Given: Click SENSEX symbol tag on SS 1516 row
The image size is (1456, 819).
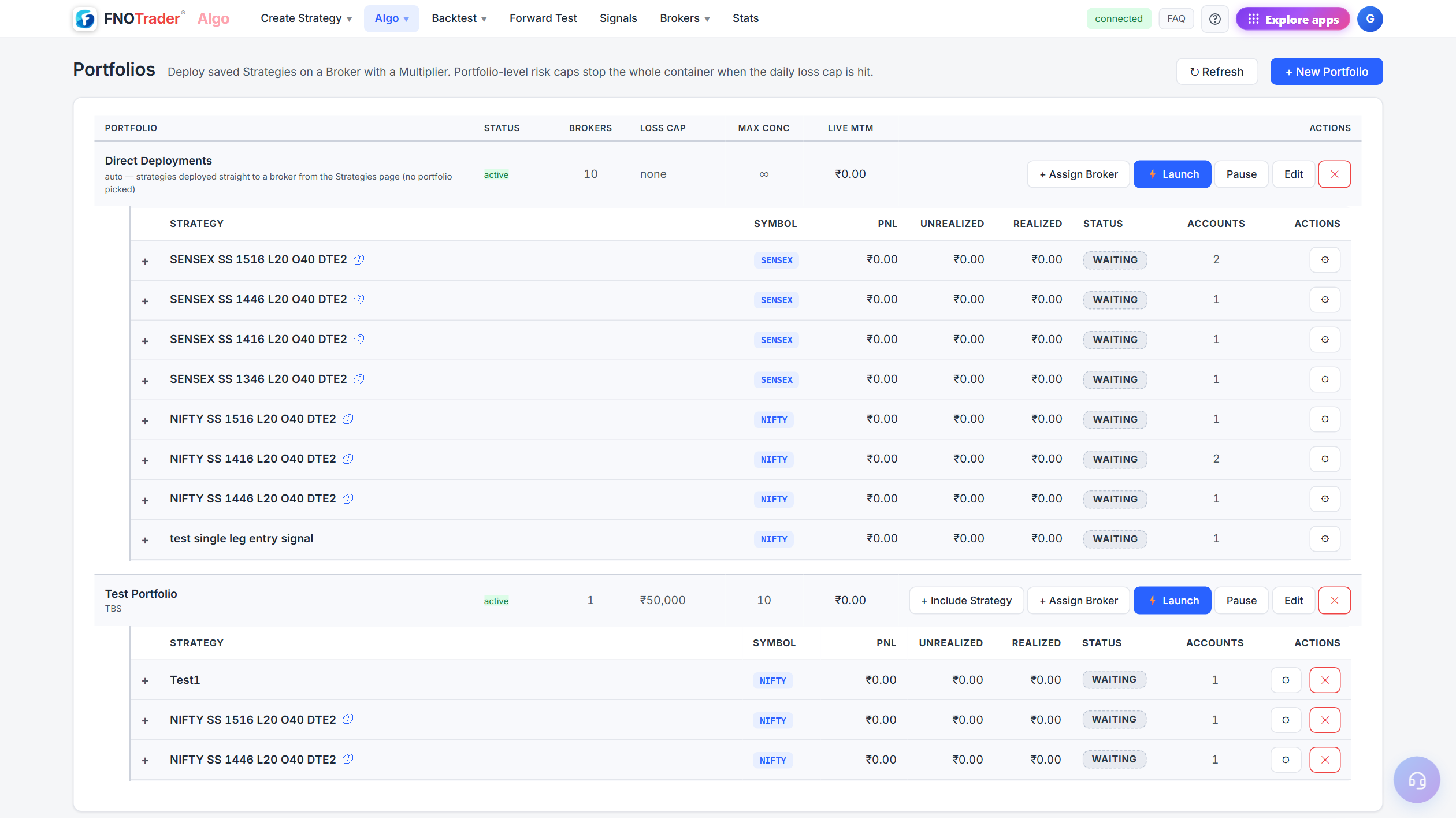Looking at the screenshot, I should pyautogui.click(x=777, y=260).
